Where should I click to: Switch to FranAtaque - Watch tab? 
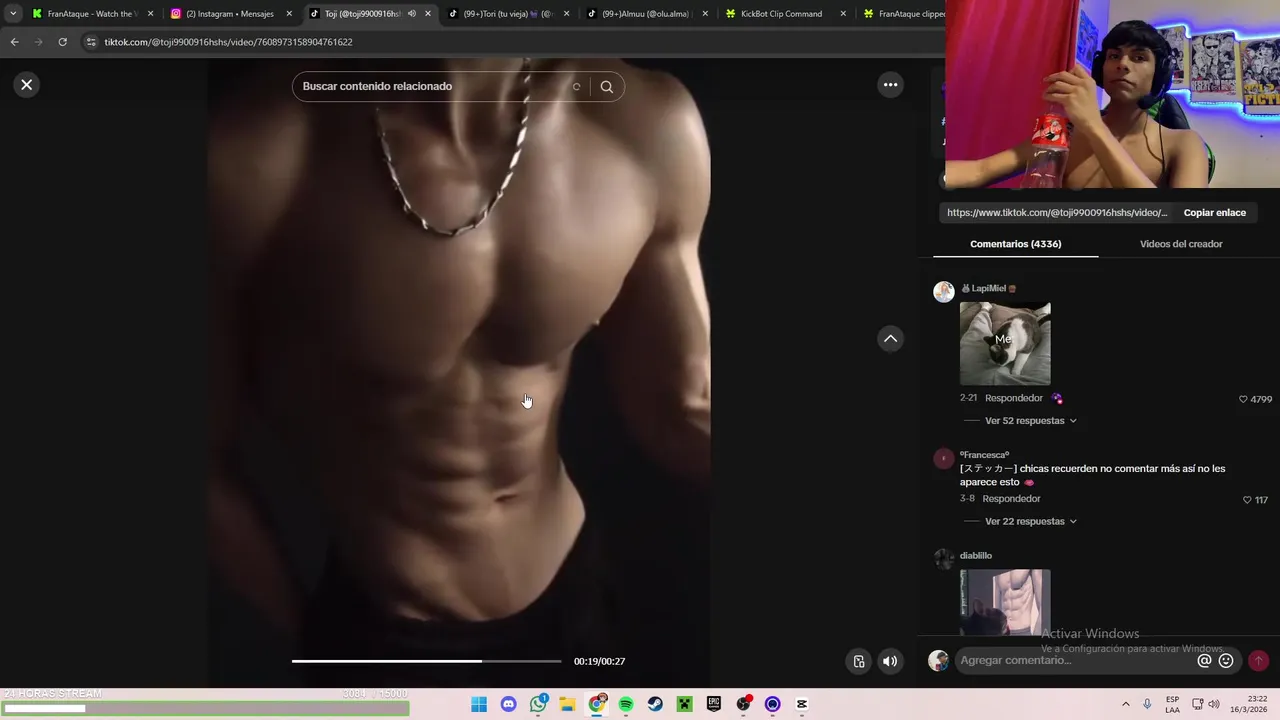(90, 14)
